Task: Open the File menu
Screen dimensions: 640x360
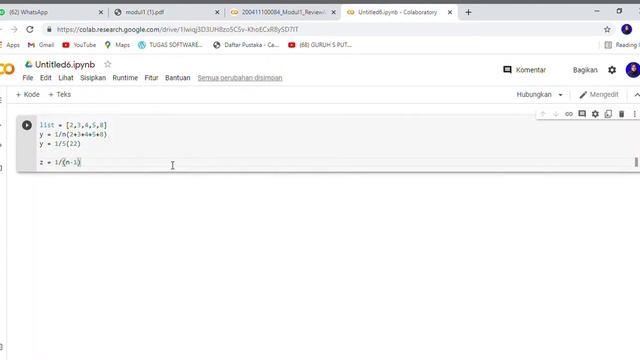Action: pyautogui.click(x=28, y=78)
